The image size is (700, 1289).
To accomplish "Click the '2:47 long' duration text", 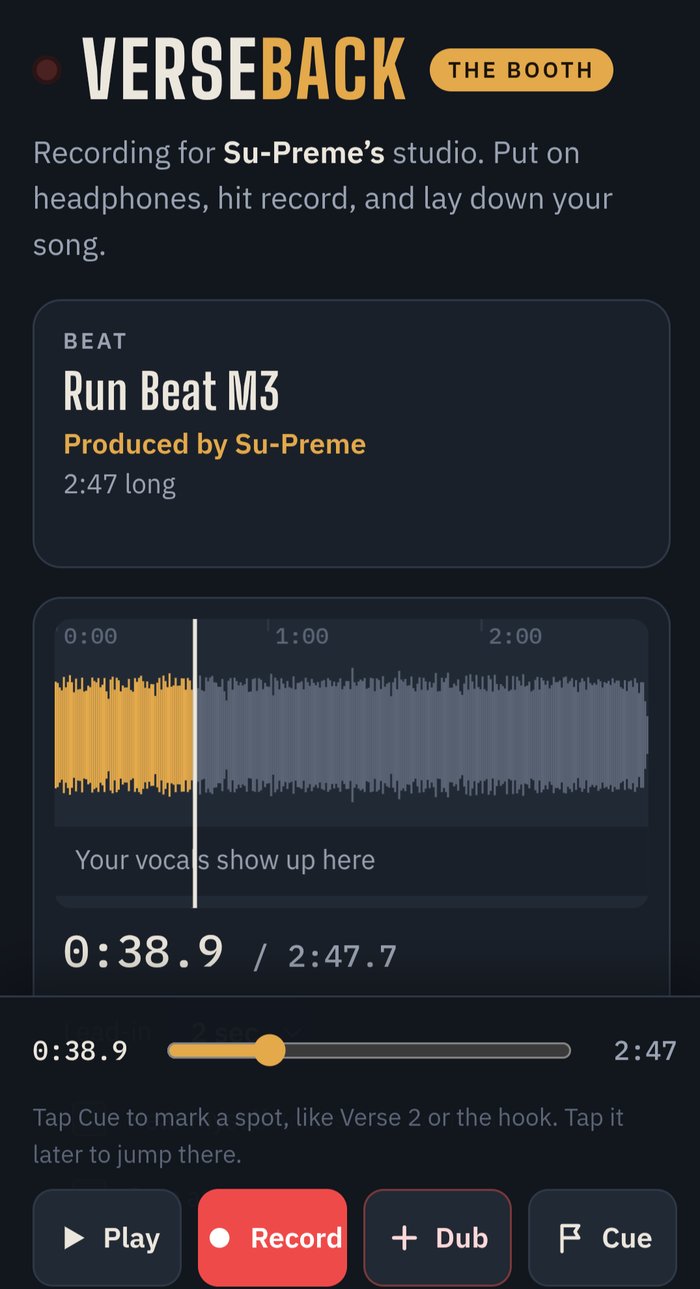I will [120, 485].
